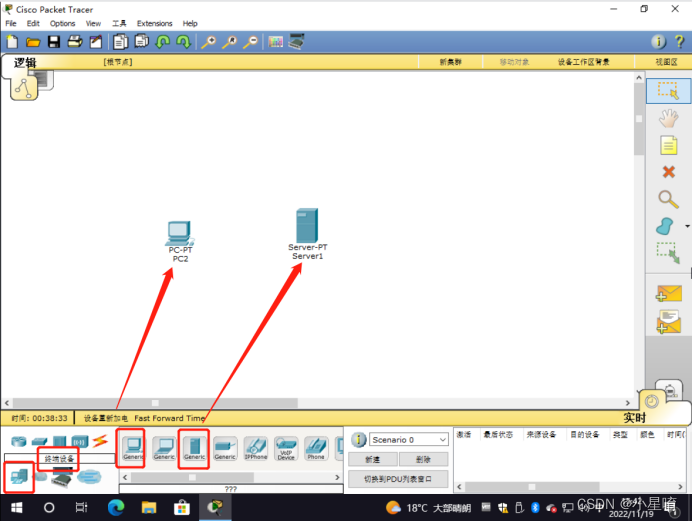Click the 新建 scenario button
693x521 pixels.
pos(373,460)
